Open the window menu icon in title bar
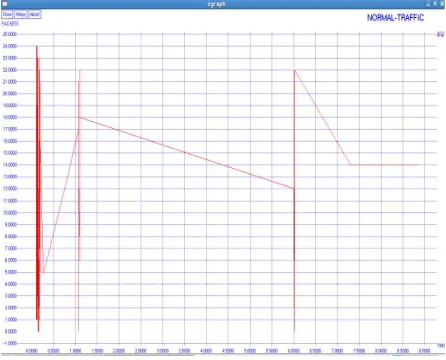The height and width of the screenshot is (360, 446). [5, 4]
